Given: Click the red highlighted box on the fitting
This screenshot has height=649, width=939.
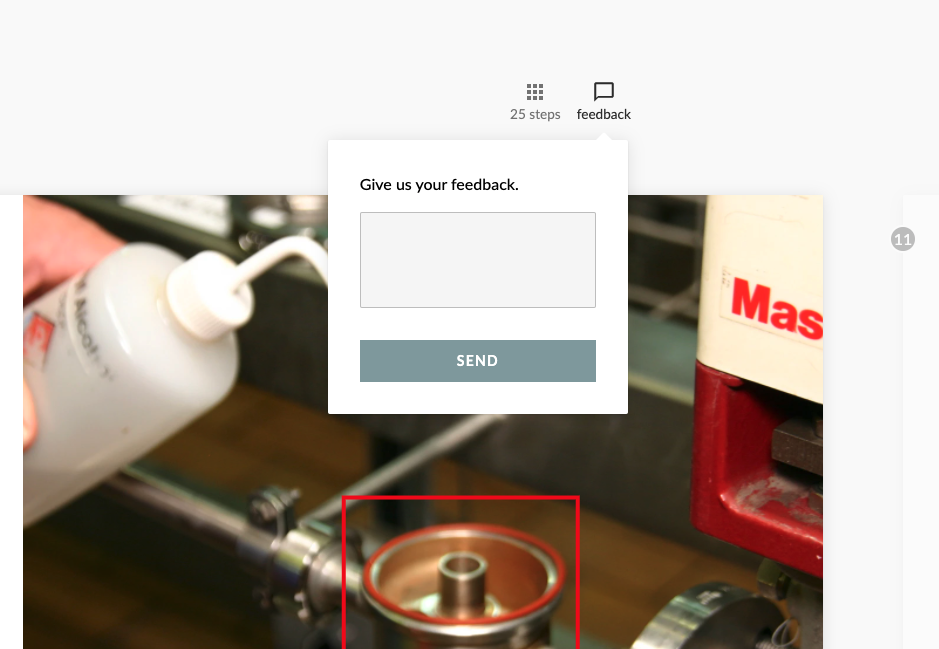Looking at the screenshot, I should click(x=461, y=572).
